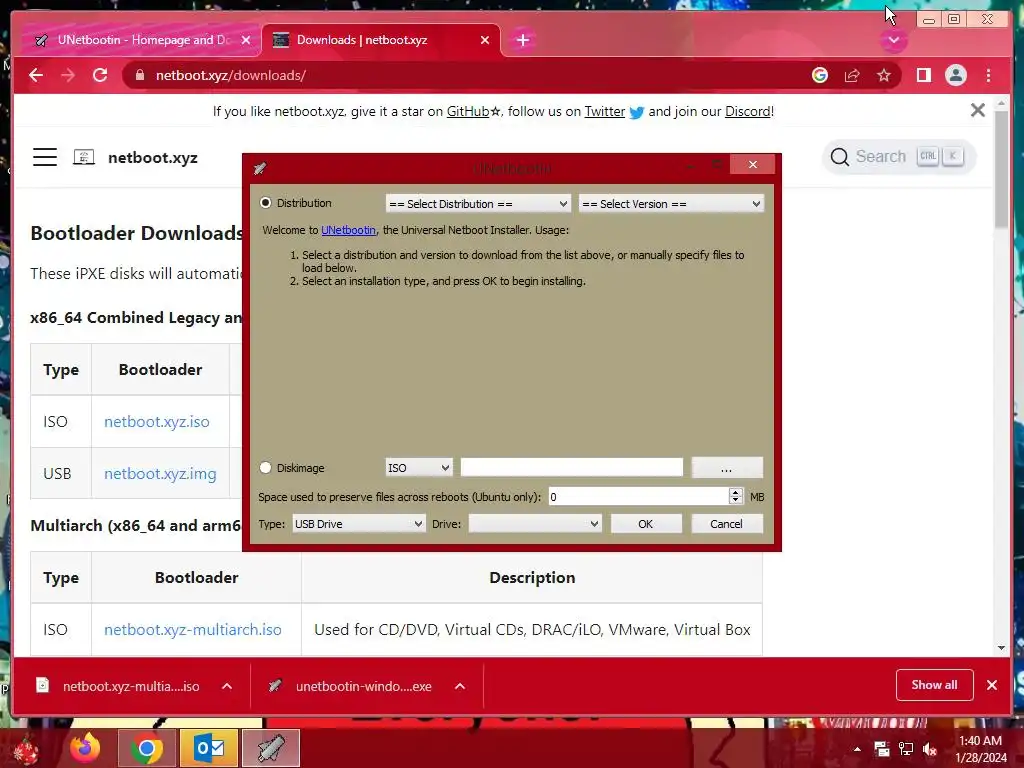This screenshot has height=768, width=1024.
Task: Decrease persistence space with down arrow
Action: tap(735, 501)
